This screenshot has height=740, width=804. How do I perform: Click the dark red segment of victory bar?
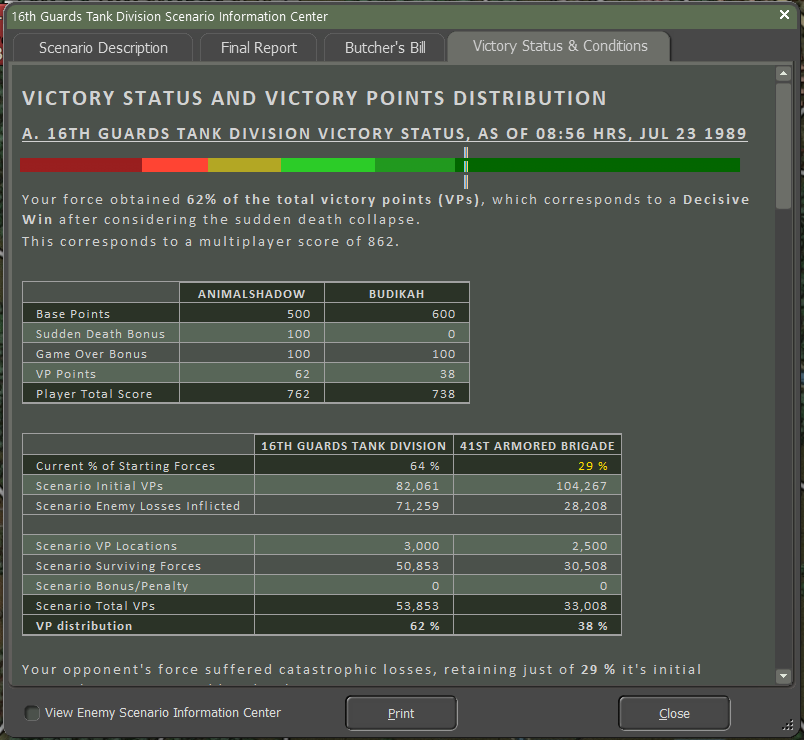click(x=81, y=165)
